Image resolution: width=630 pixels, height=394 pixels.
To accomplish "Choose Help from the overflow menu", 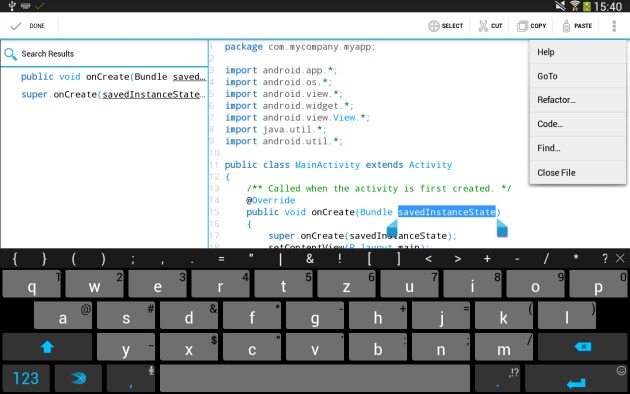I will (x=578, y=52).
